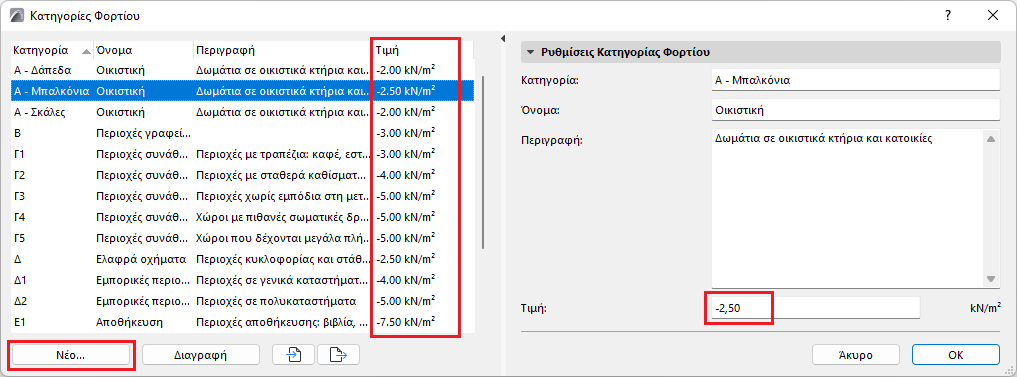Sort by the Κατηγορία column header
Screen dimensions: 1017x377
(x=52, y=50)
